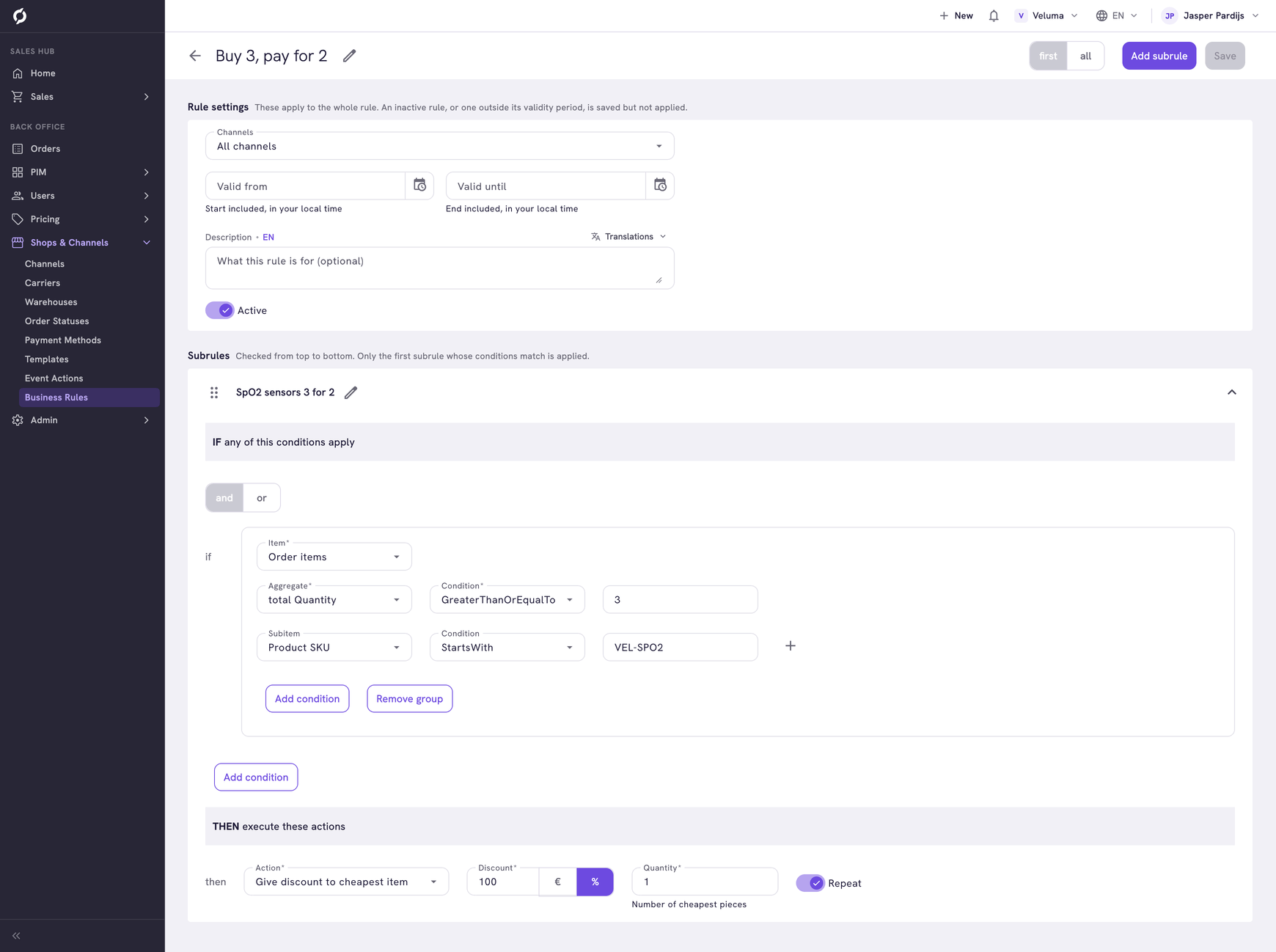This screenshot has height=952, width=1276.
Task: Select the 'and' condition operator
Action: click(x=224, y=498)
